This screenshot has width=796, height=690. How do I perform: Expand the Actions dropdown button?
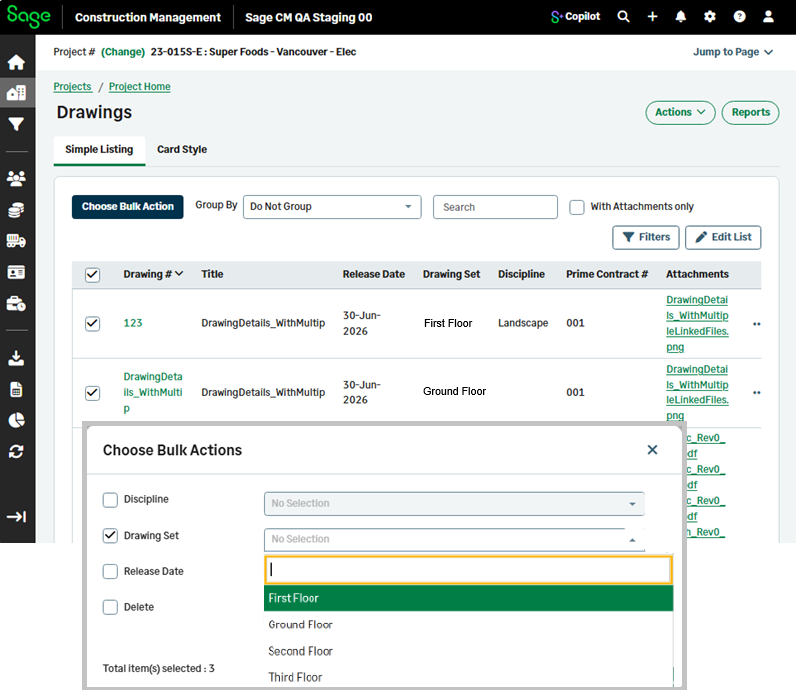(680, 112)
